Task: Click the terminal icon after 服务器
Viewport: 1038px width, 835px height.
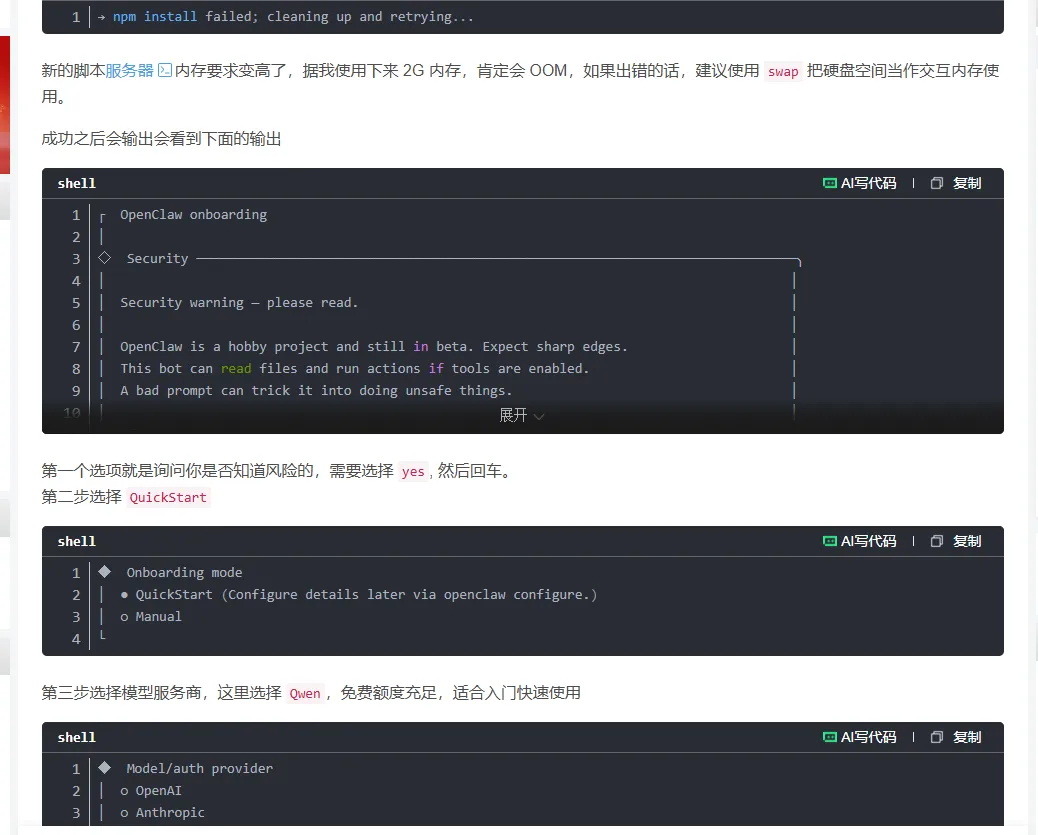Action: (165, 70)
